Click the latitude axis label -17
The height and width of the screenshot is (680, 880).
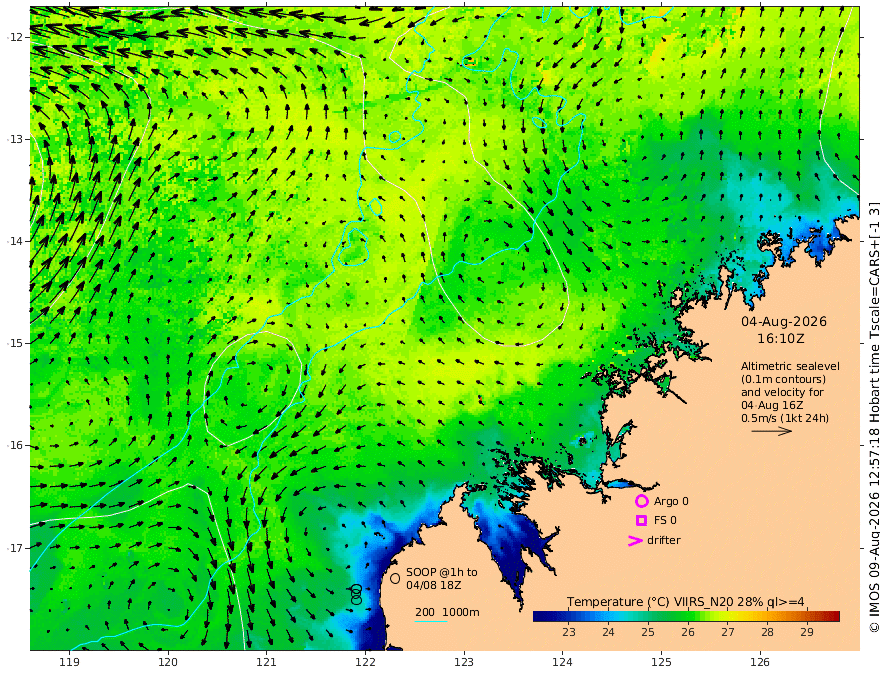click(15, 548)
